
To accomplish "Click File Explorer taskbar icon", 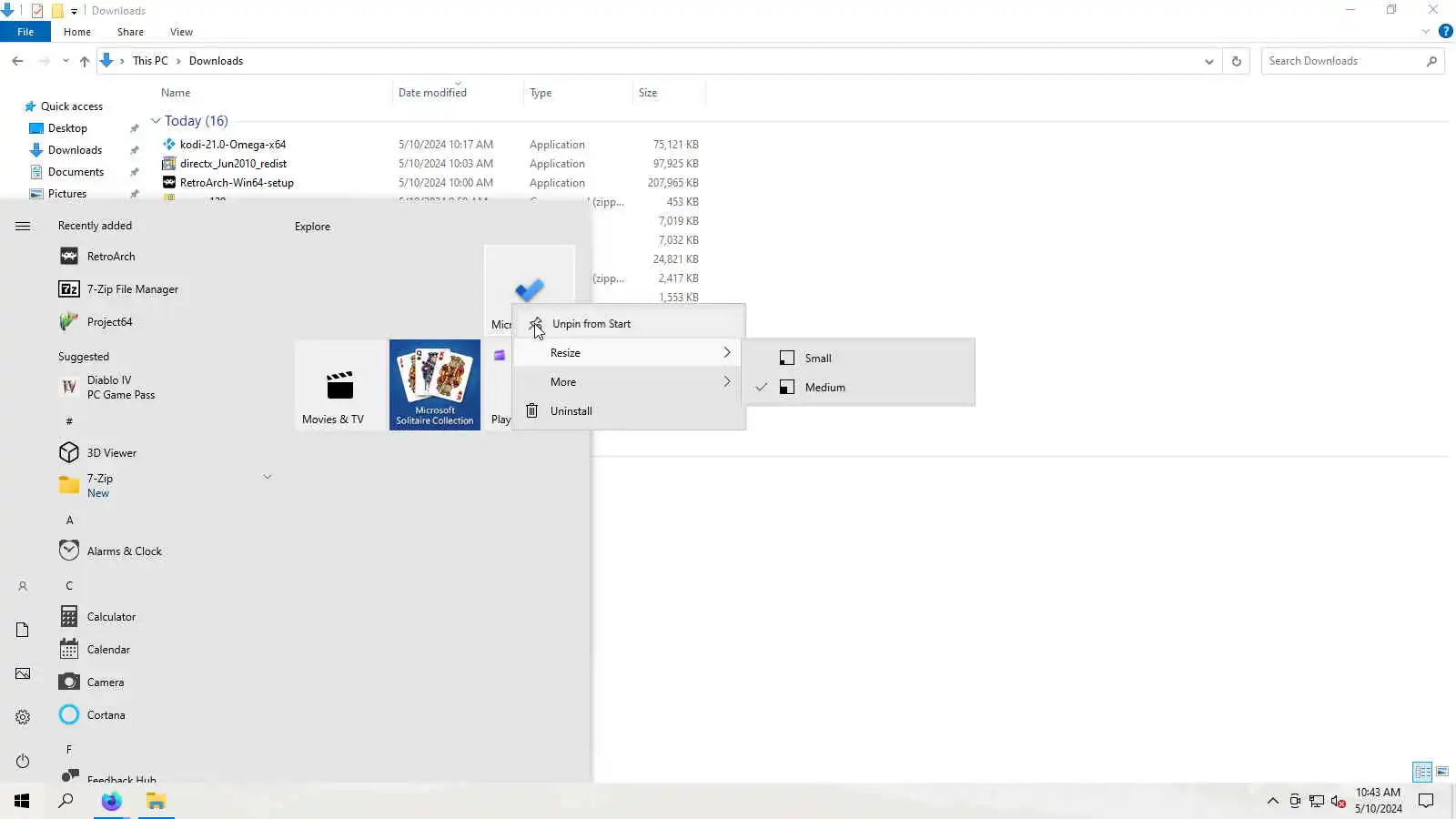I will (x=156, y=801).
